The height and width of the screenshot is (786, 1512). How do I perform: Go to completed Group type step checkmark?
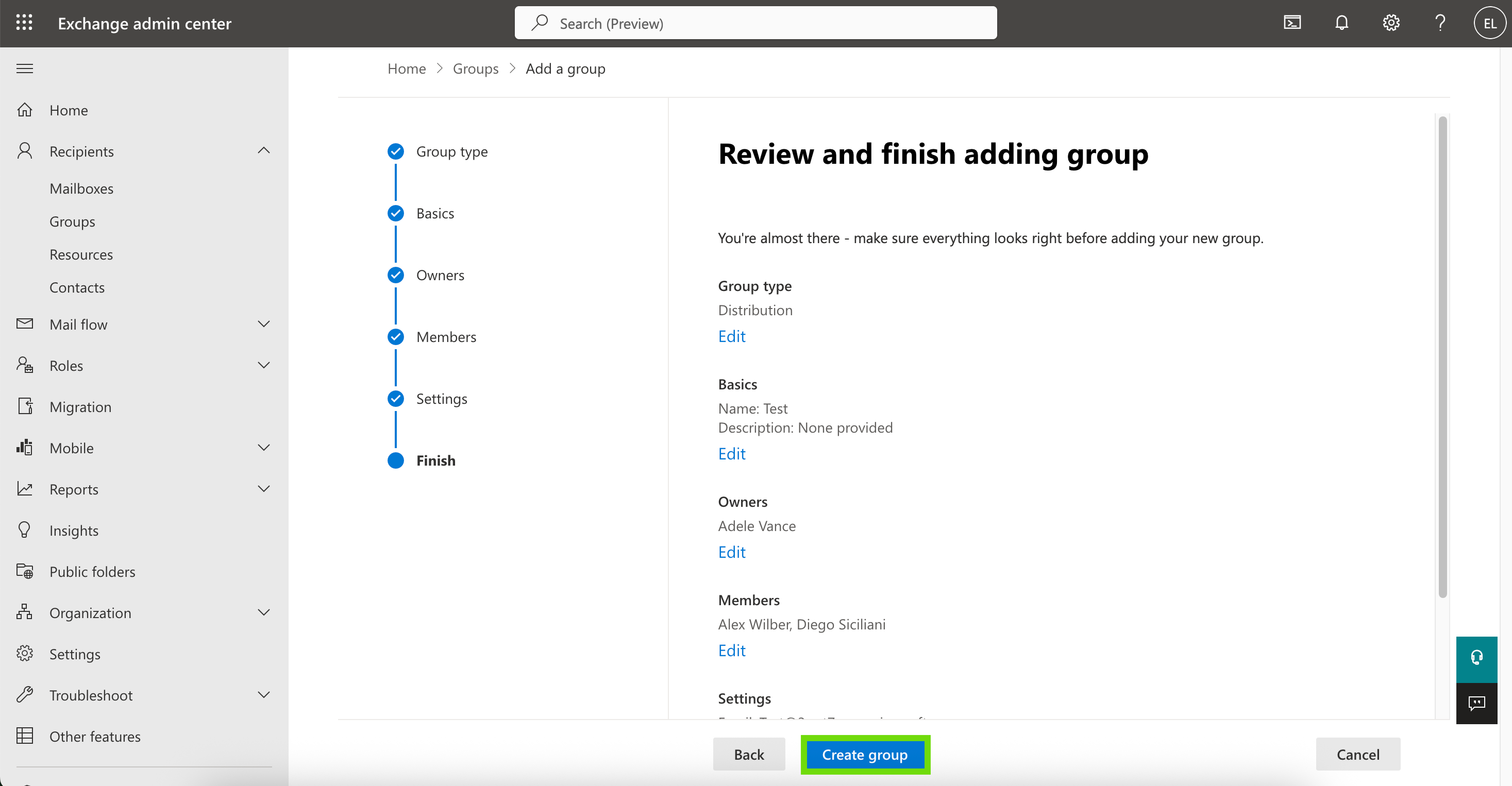(396, 151)
